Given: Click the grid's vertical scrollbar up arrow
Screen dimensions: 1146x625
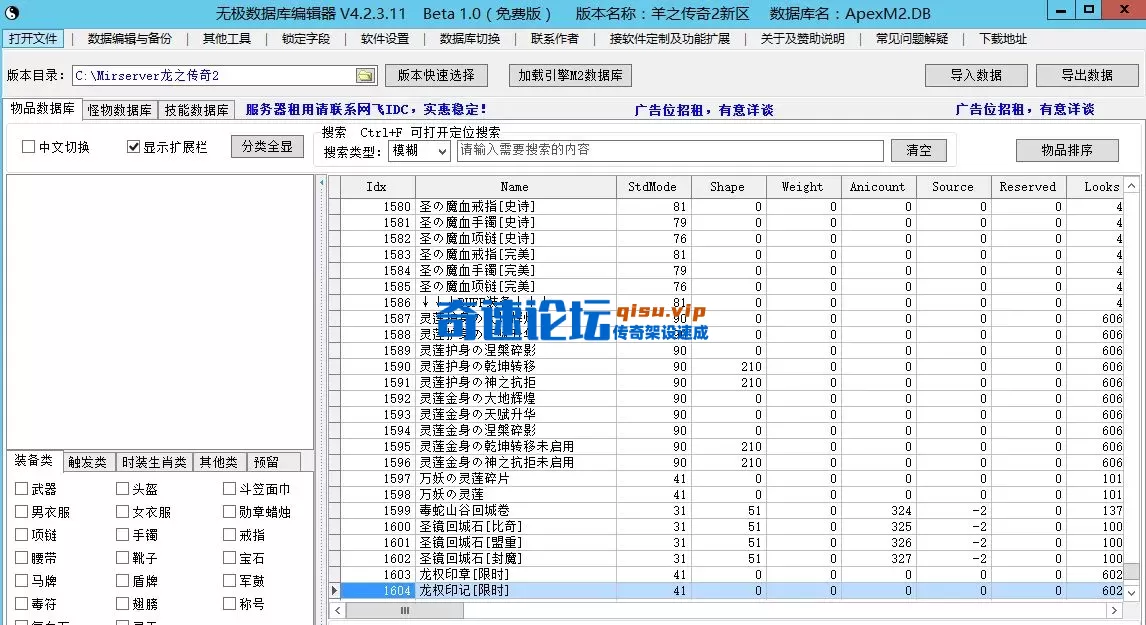Looking at the screenshot, I should click(1131, 186).
